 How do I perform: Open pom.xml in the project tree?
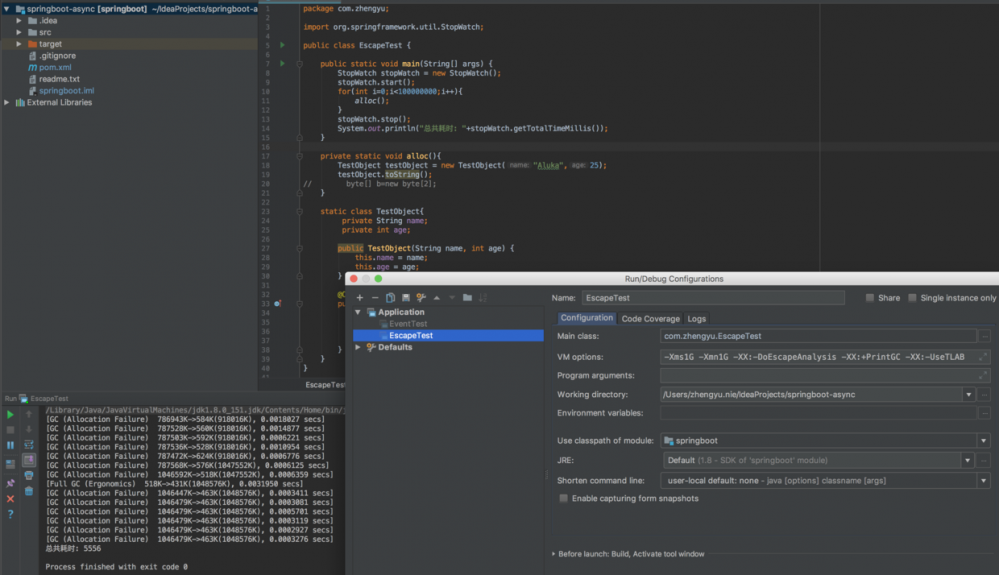click(55, 68)
